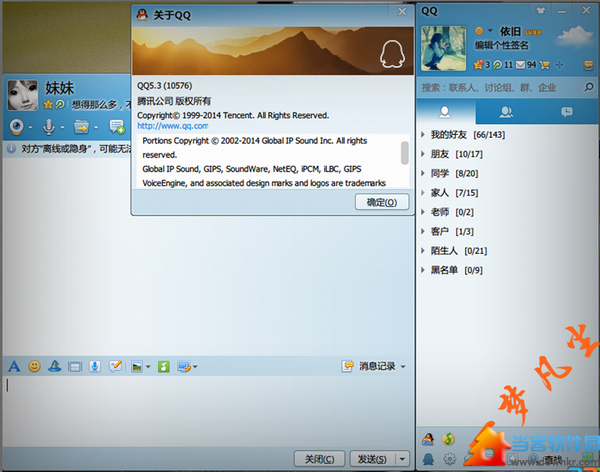Open the video call options dropdown arrow
Image resolution: width=600 pixels, height=472 pixels.
click(30, 128)
